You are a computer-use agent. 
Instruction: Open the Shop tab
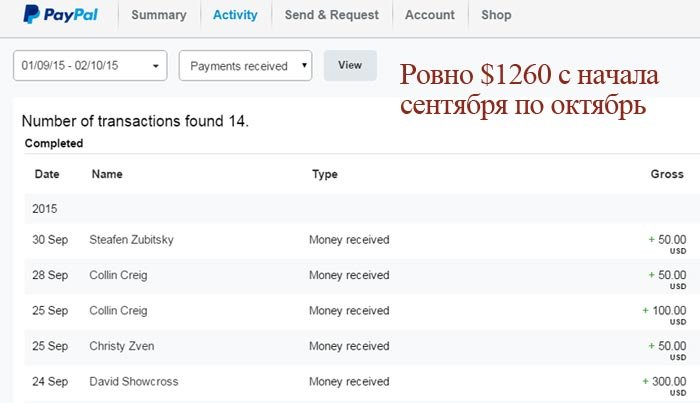click(496, 15)
